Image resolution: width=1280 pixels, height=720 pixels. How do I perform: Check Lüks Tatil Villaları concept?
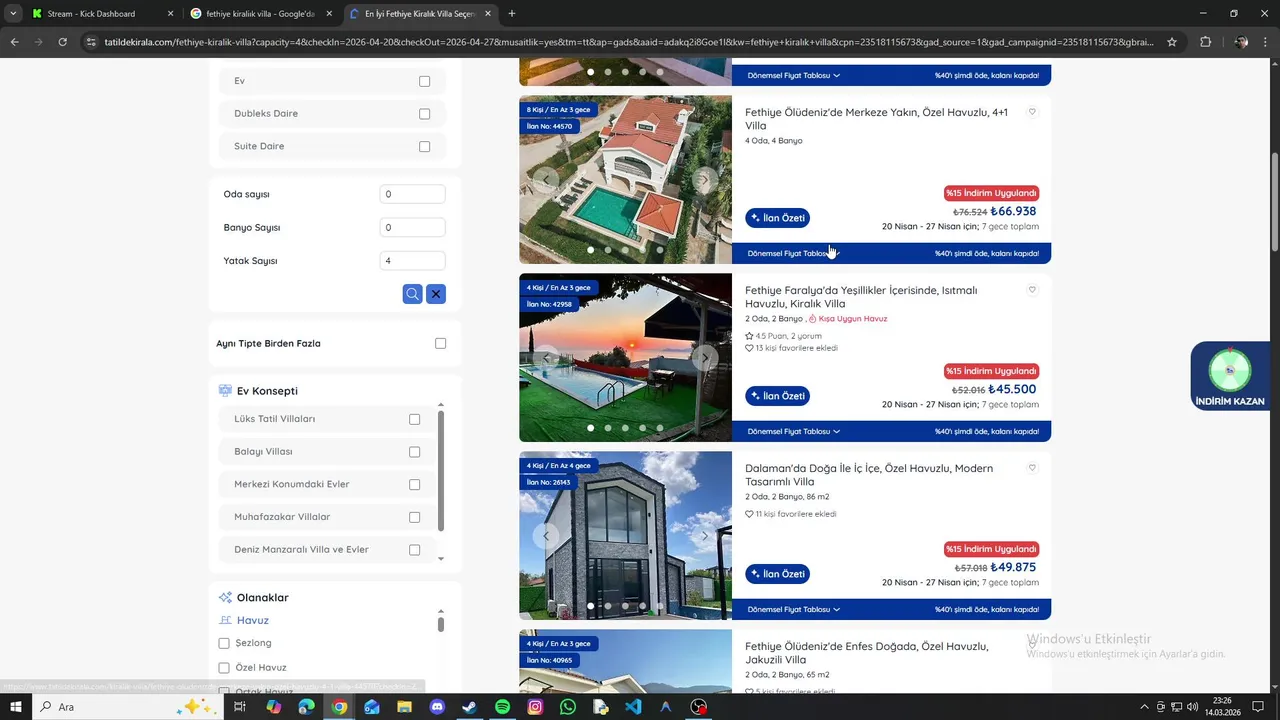pyautogui.click(x=415, y=419)
